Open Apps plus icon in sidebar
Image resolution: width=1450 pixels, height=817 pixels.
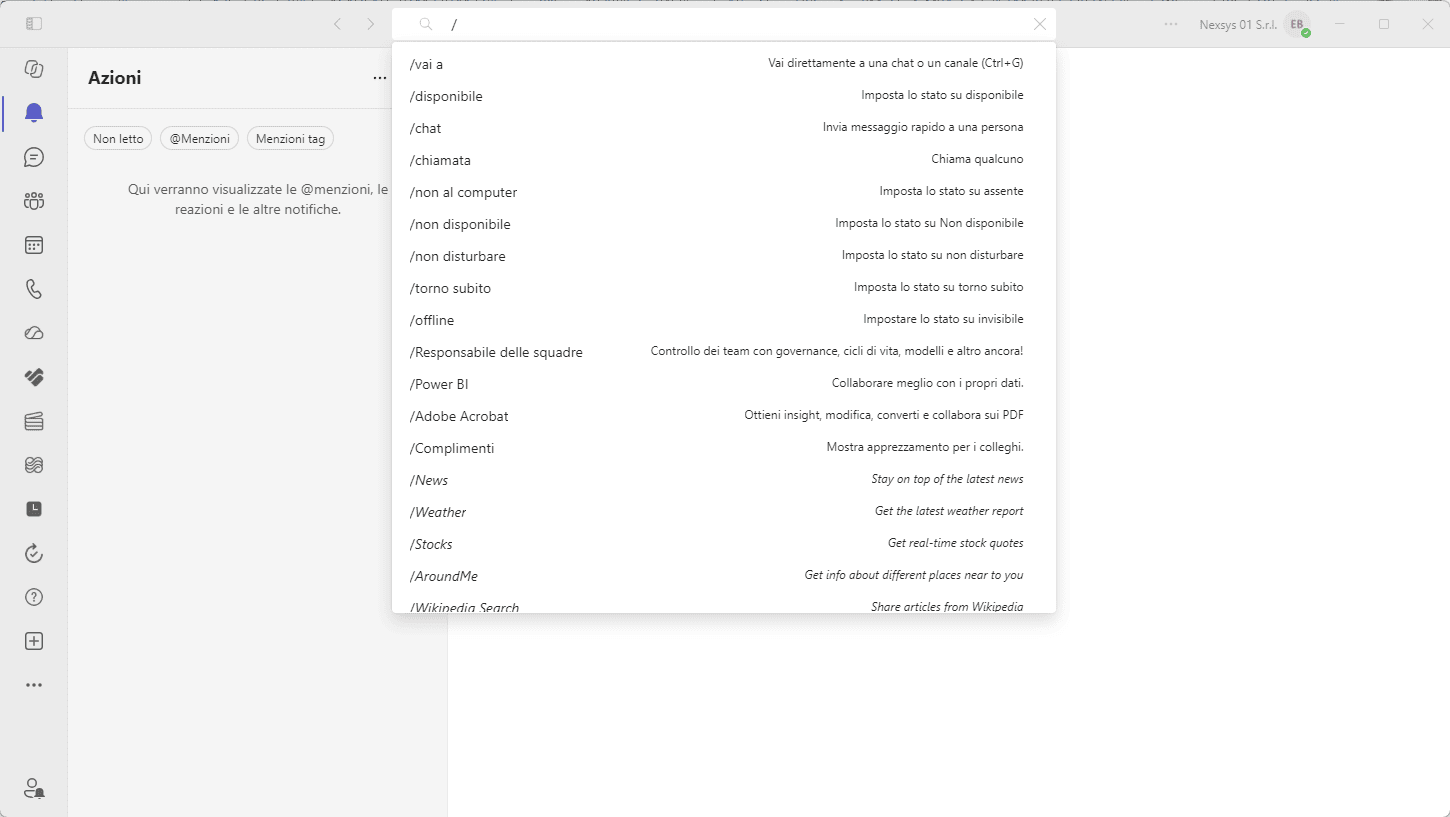coord(34,641)
